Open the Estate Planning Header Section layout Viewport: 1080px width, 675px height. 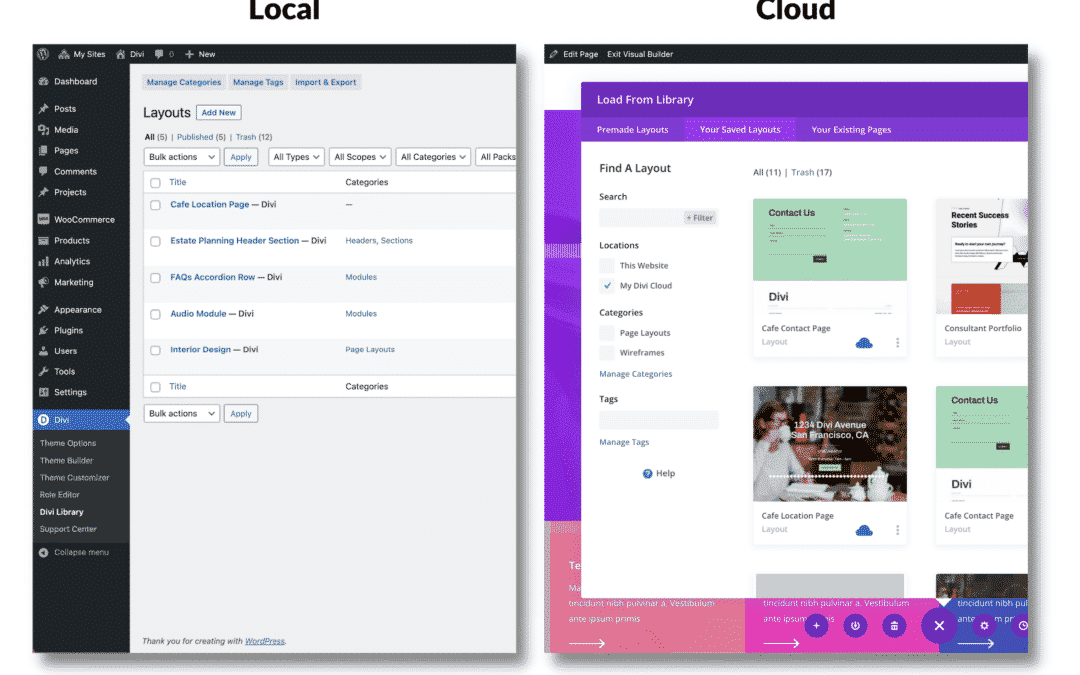(234, 240)
